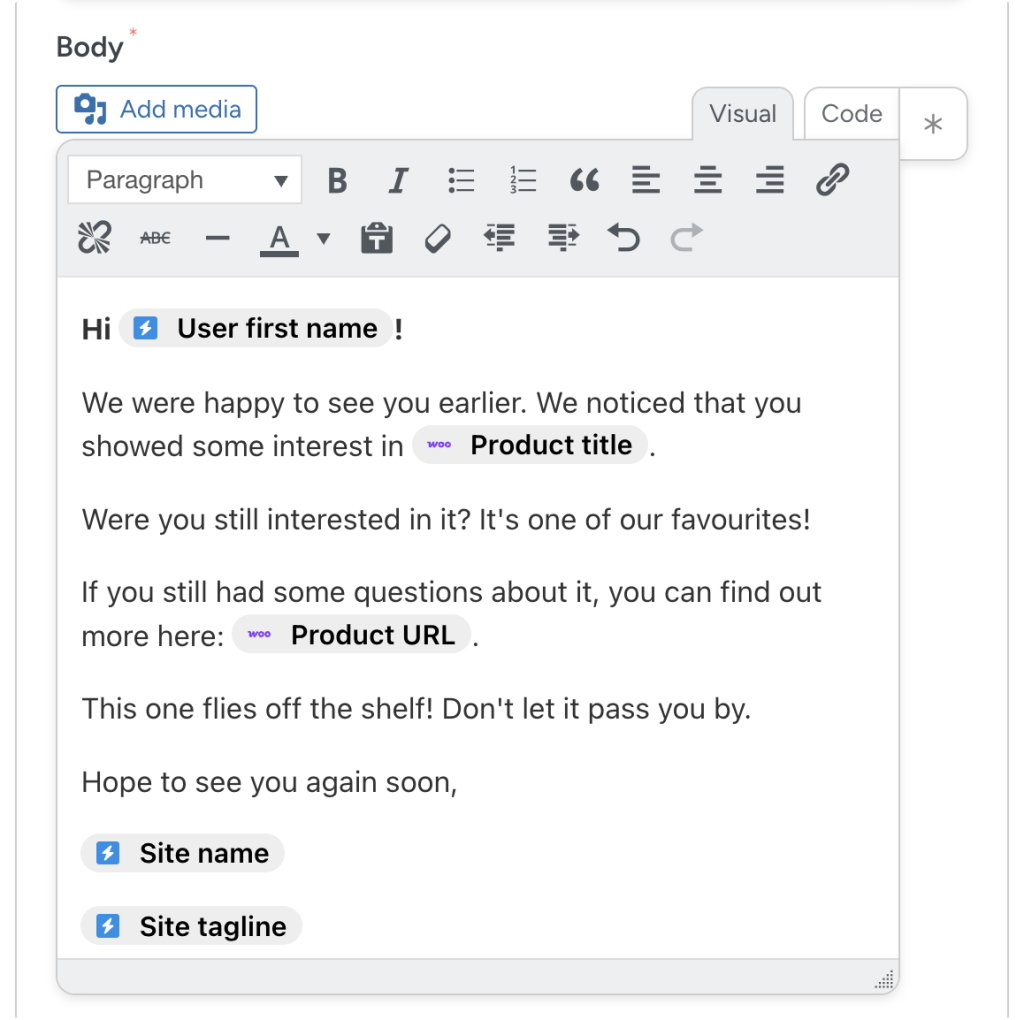This screenshot has width=1024, height=1020.
Task: Apply italic formatting
Action: tap(398, 180)
